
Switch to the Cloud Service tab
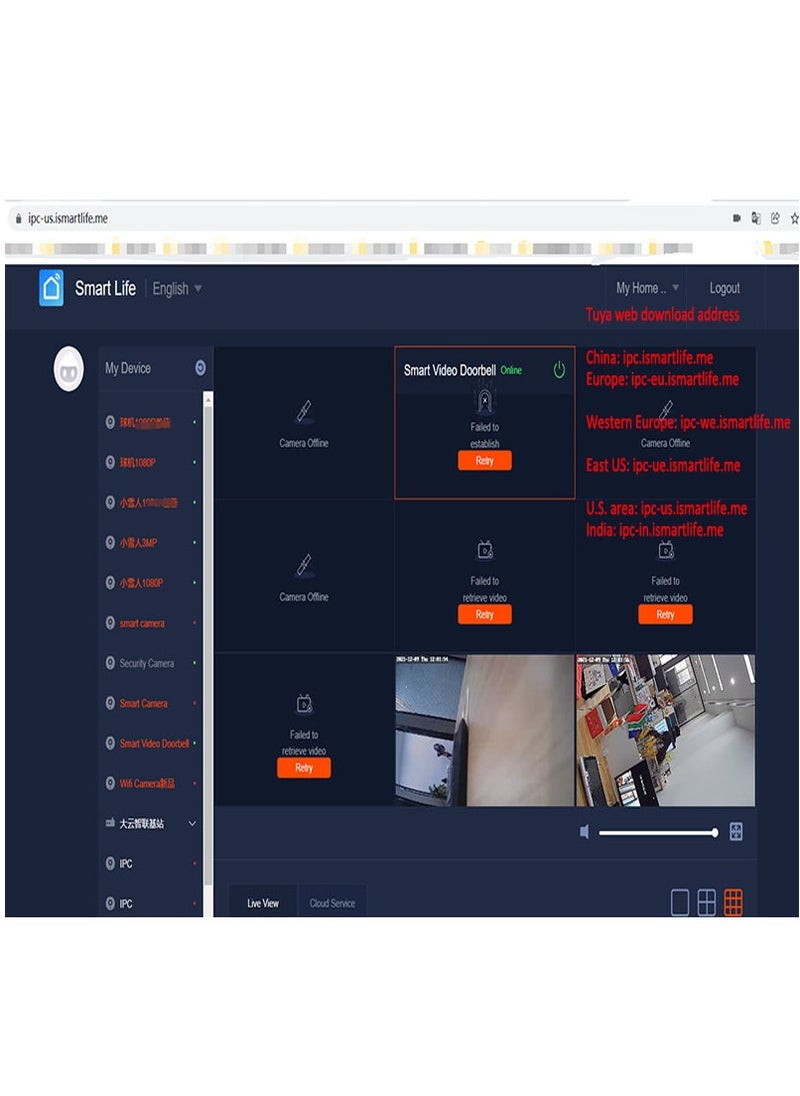pos(332,903)
